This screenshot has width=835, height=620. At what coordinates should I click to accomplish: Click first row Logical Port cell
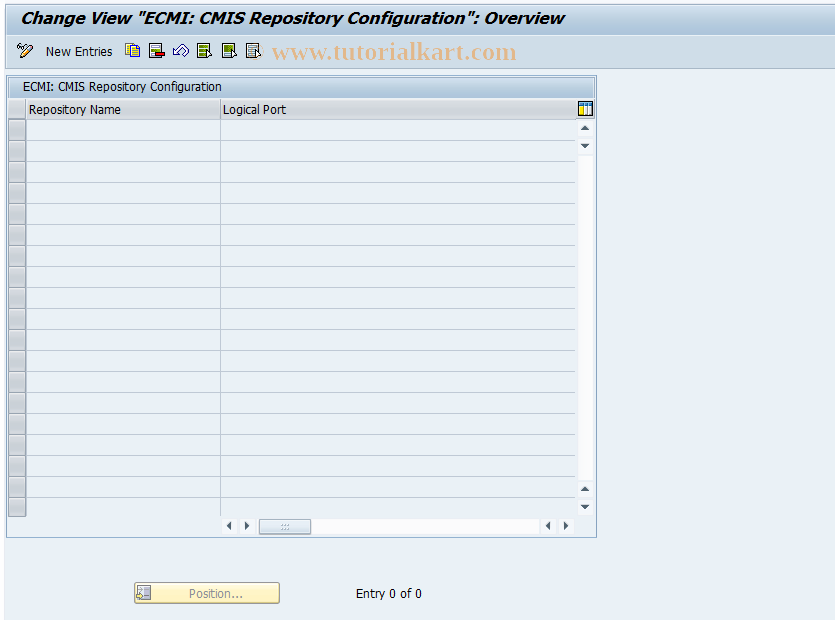pyautogui.click(x=398, y=130)
